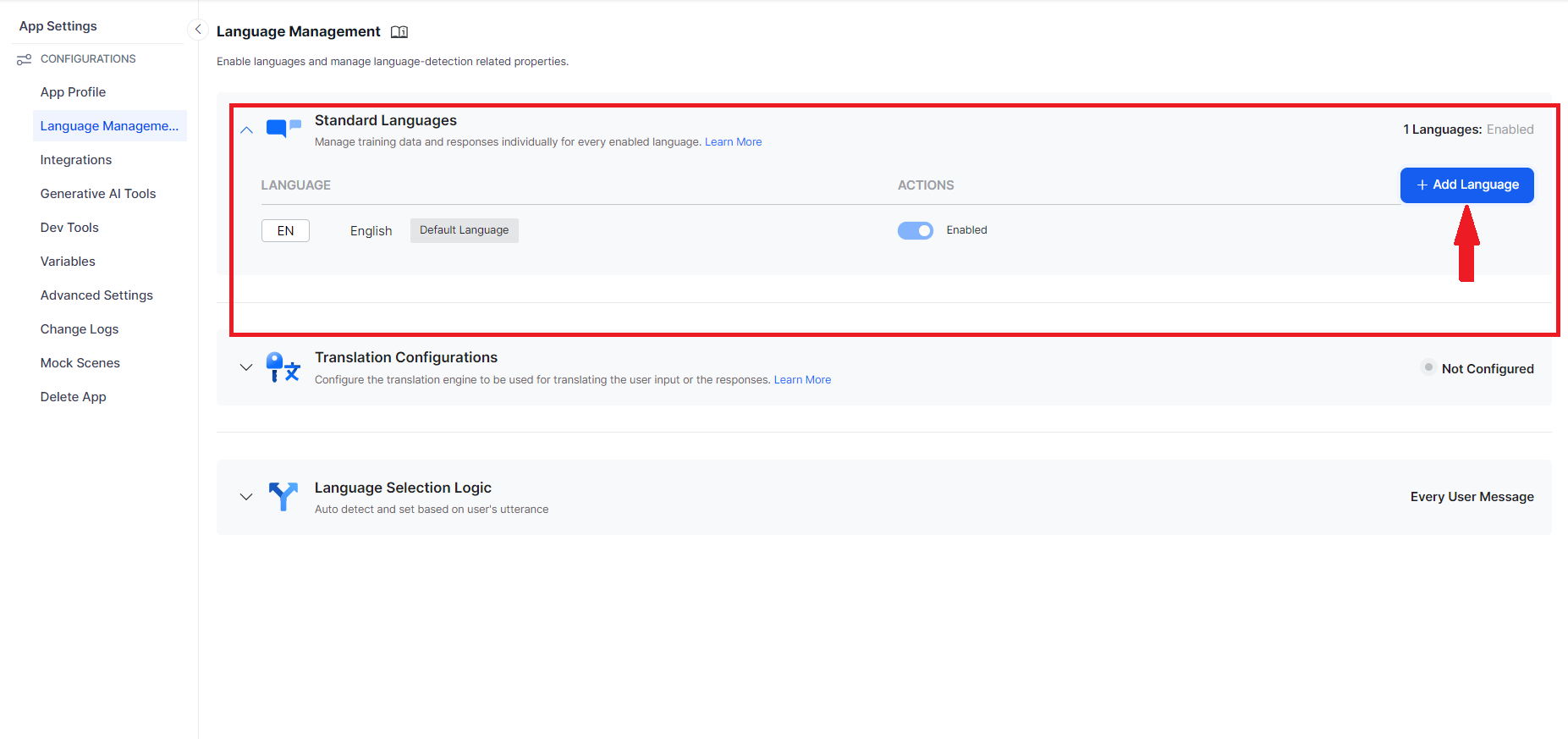1568x739 pixels.
Task: Open Learn More link under Standard Languages
Action: point(733,142)
